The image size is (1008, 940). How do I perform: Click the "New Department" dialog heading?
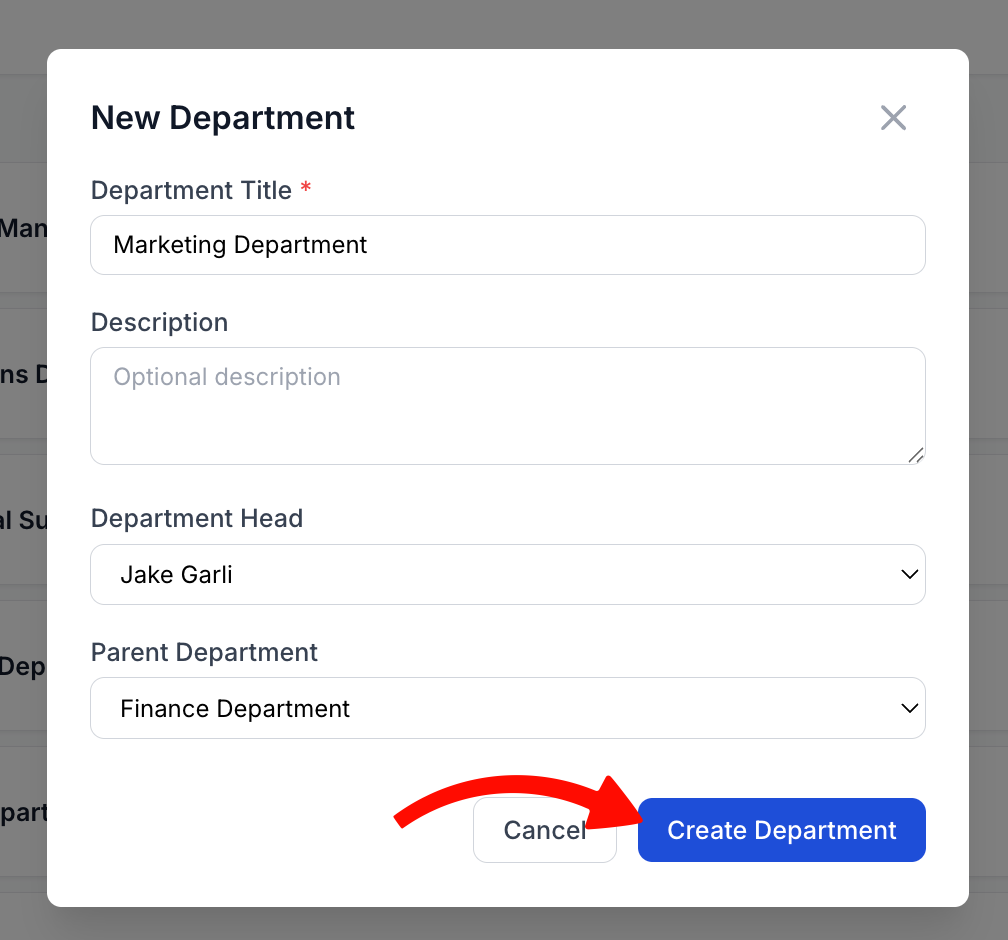coord(222,118)
